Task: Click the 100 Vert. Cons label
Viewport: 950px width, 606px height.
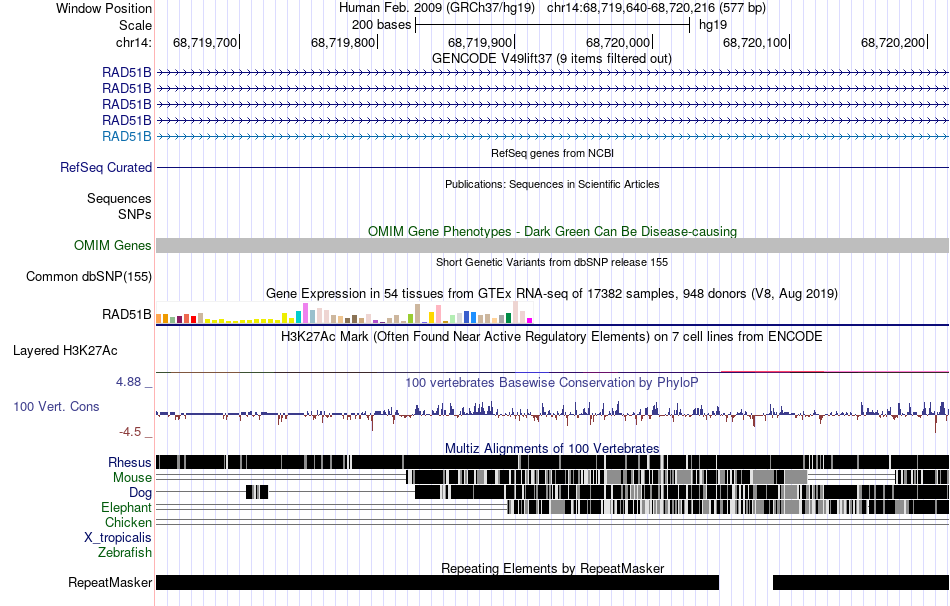Action: pyautogui.click(x=56, y=407)
